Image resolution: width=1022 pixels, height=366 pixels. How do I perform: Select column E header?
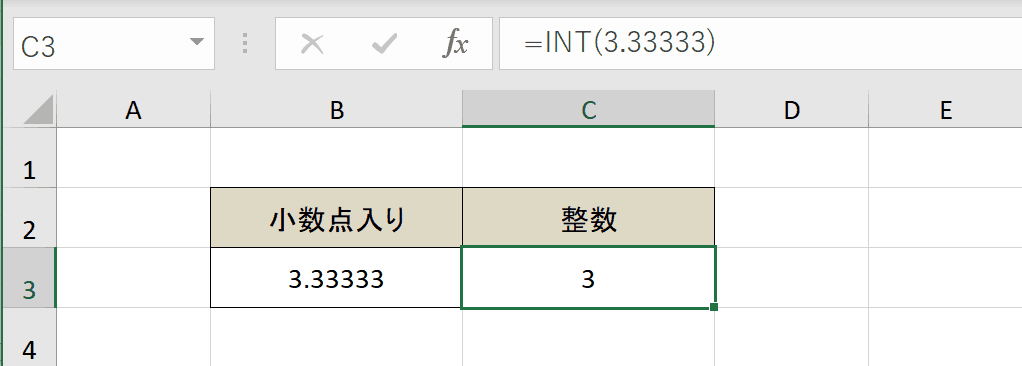click(945, 110)
